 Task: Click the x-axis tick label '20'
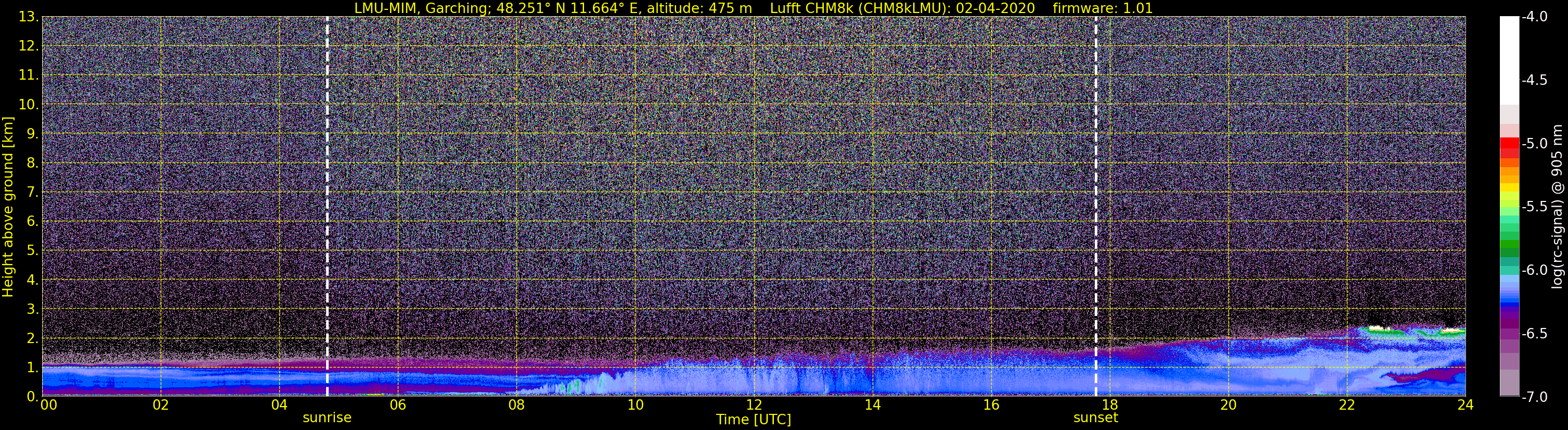pos(1228,405)
